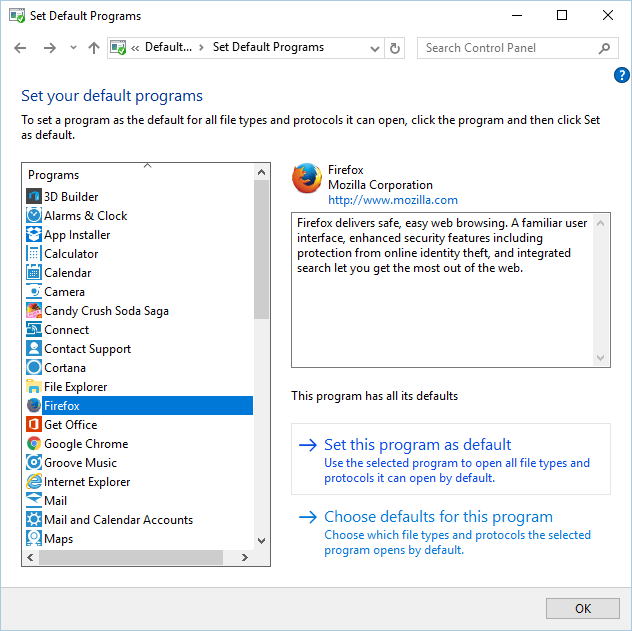The width and height of the screenshot is (632, 631).
Task: Confirm with the OK button
Action: (x=582, y=608)
